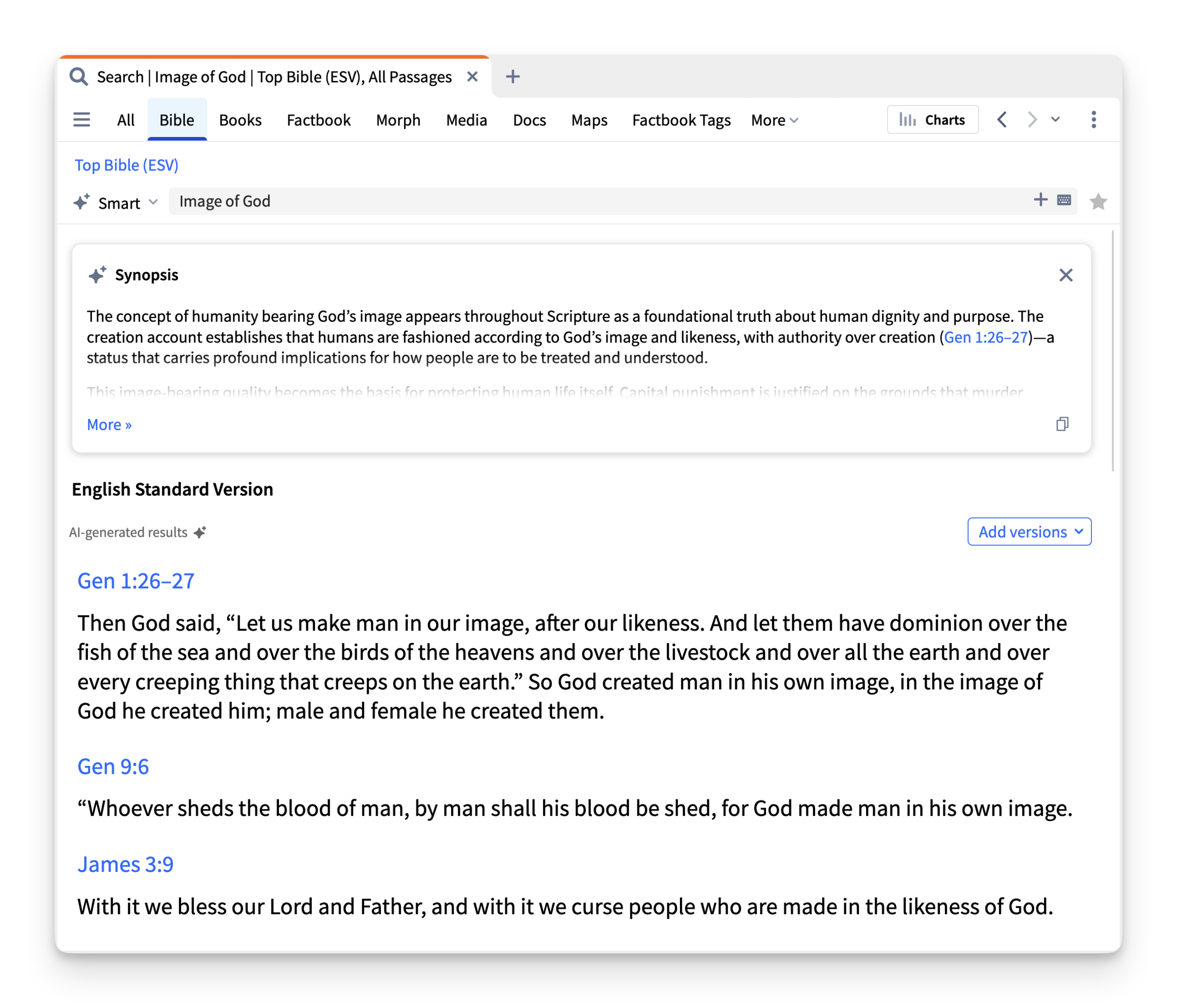This screenshot has width=1177, height=1008.
Task: Click the plus icon in the search bar
Action: 1040,200
